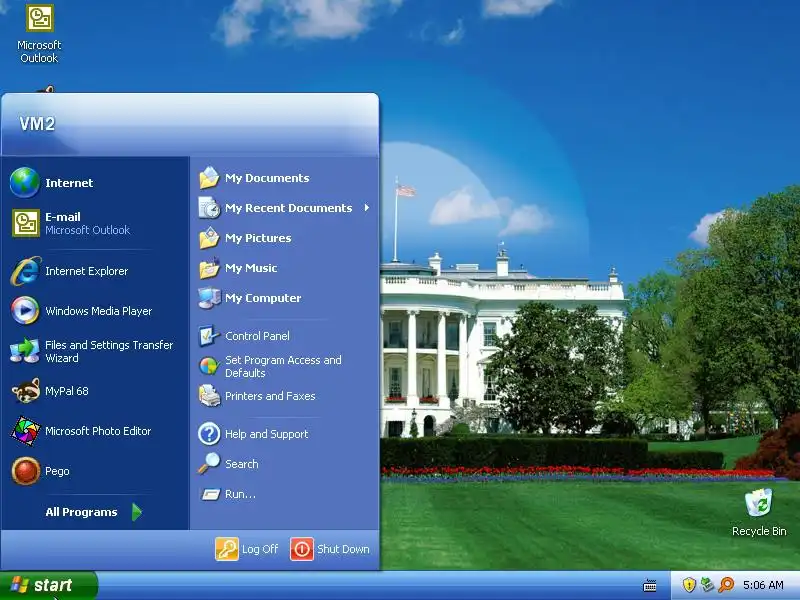Click the Help and Support question mark icon
The width and height of the screenshot is (800, 600).
209,434
